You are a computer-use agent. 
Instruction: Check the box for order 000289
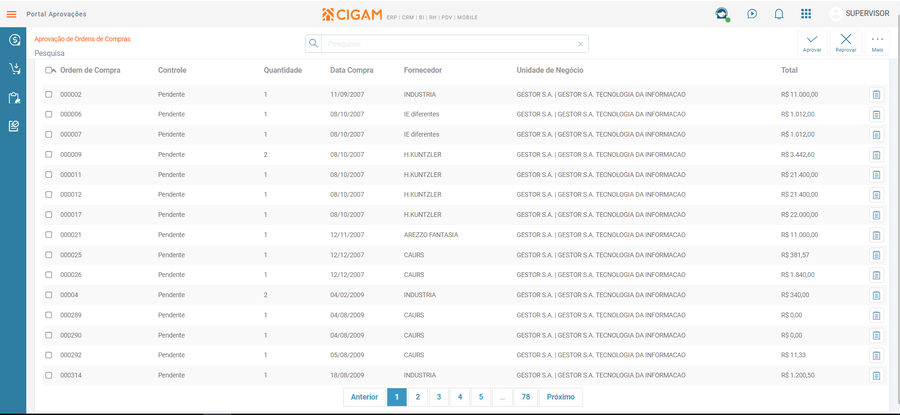tap(49, 315)
